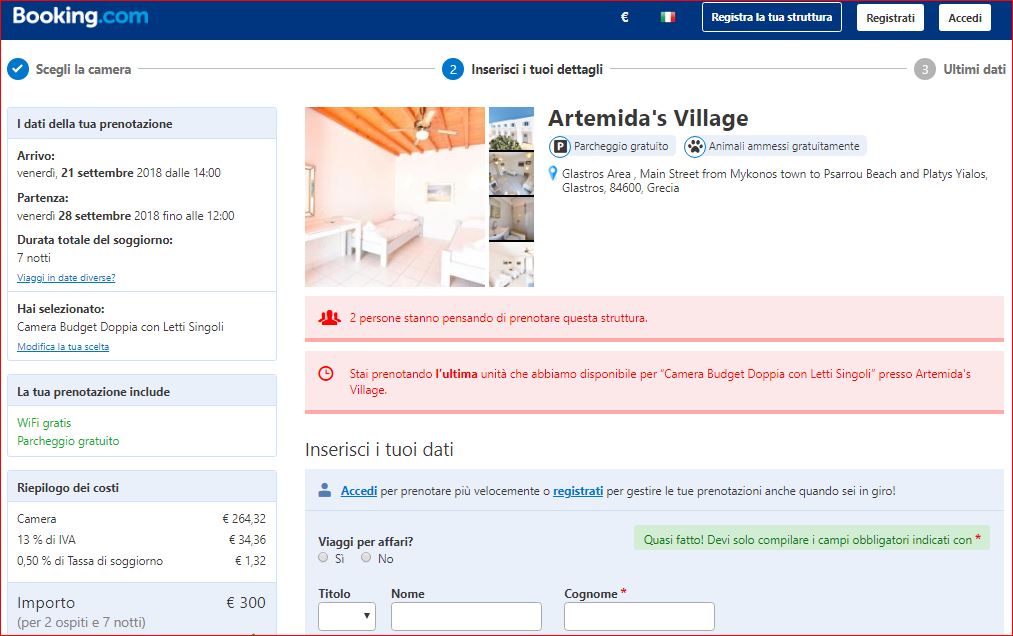Click the map pin location icon
This screenshot has height=636, width=1013.
tap(552, 173)
